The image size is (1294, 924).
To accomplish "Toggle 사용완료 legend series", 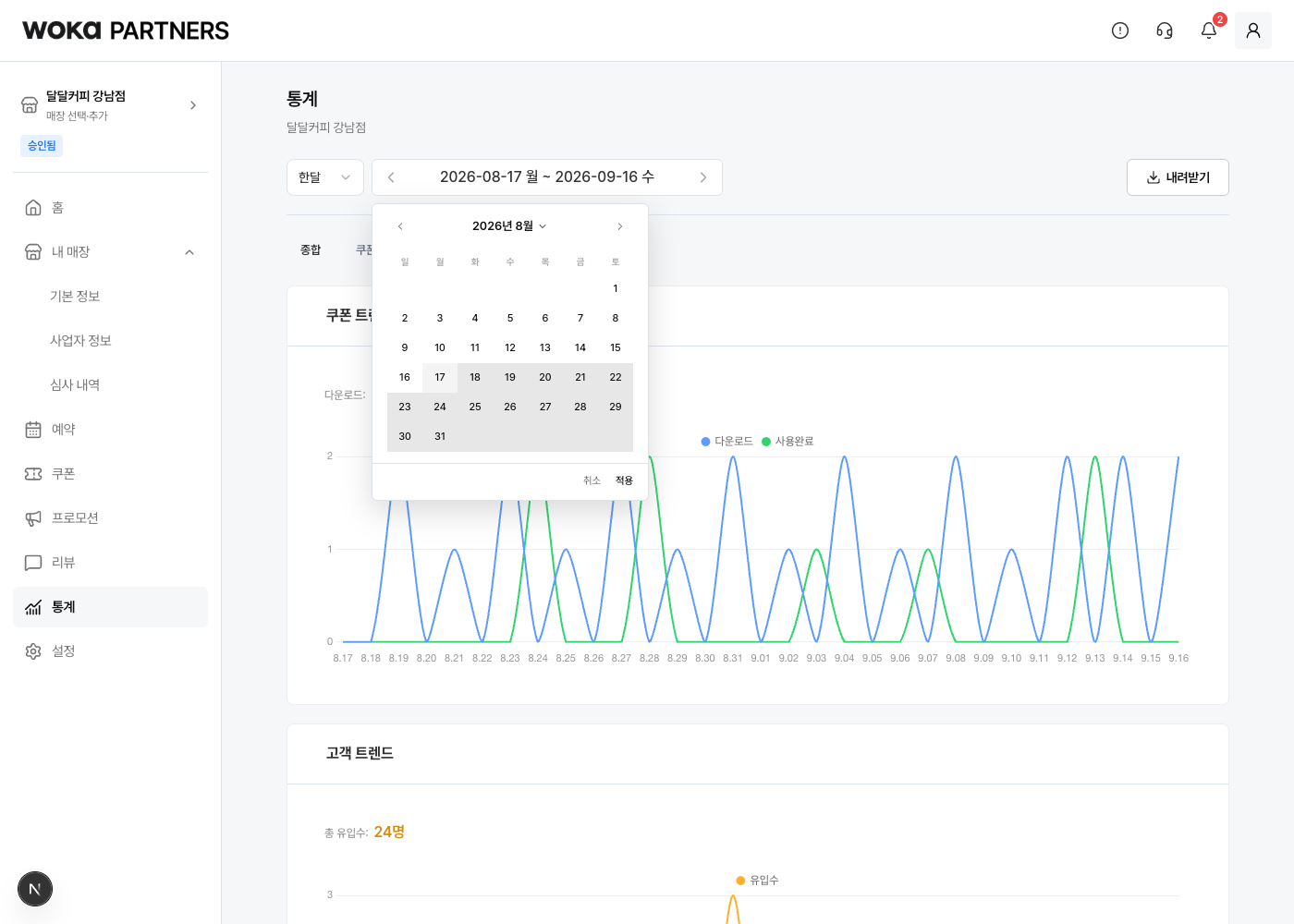I will click(x=787, y=442).
